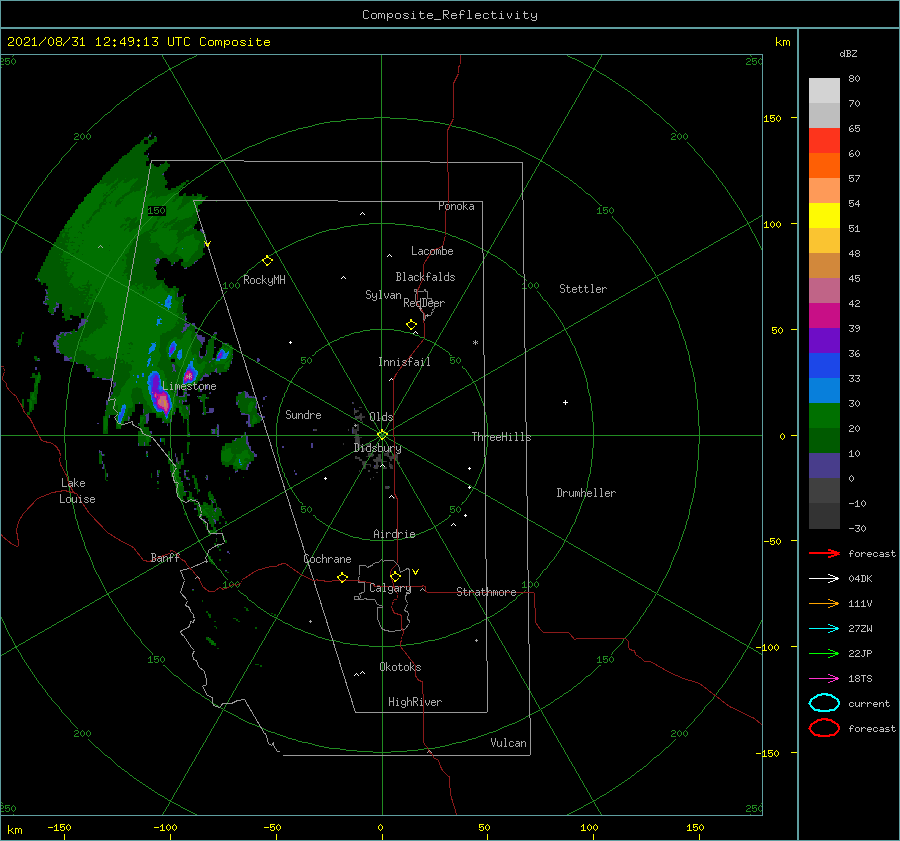Click the green 22JP arrow icon

tap(824, 653)
